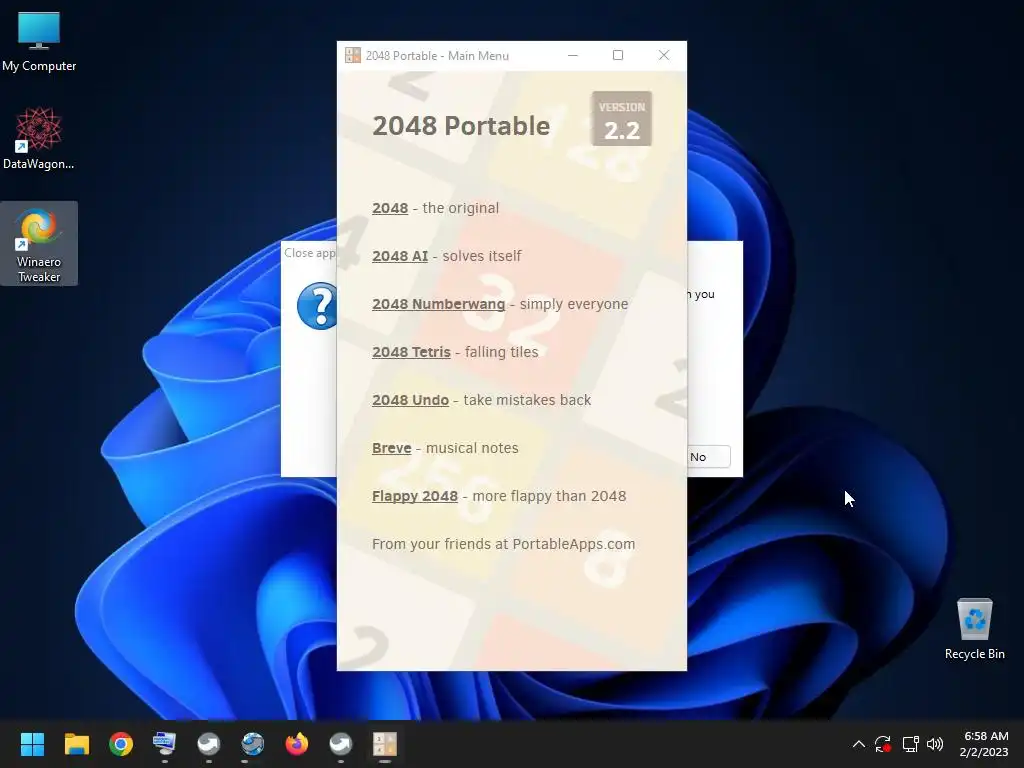Image resolution: width=1024 pixels, height=768 pixels.
Task: Open the clock showing 6:58 AM
Action: pyautogui.click(x=984, y=744)
